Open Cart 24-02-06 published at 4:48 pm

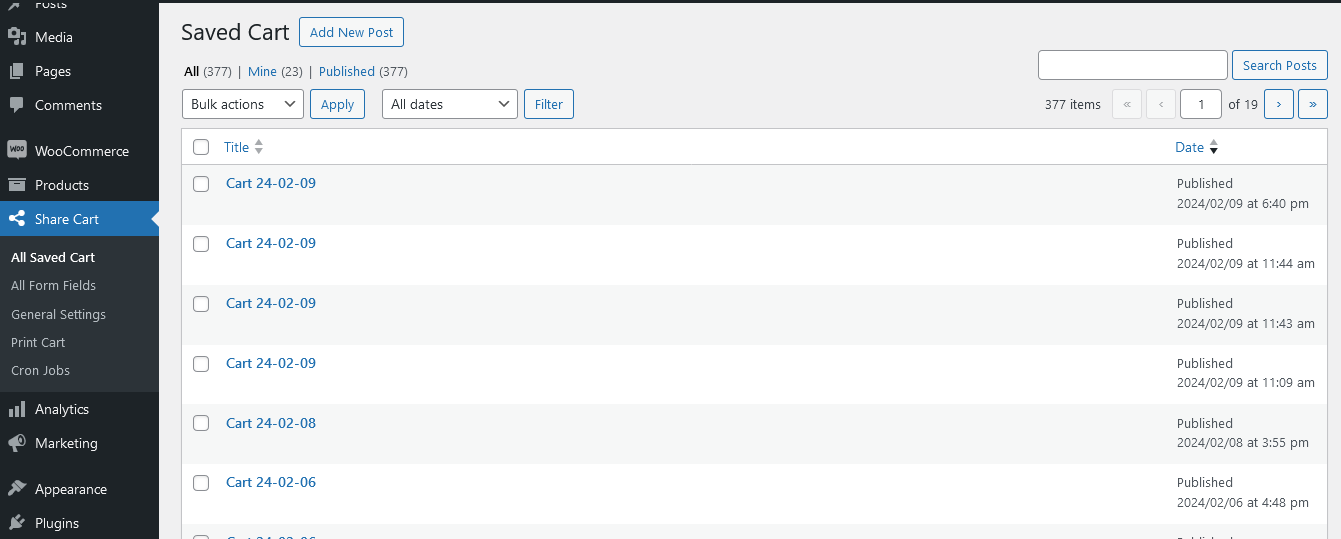[271, 482]
